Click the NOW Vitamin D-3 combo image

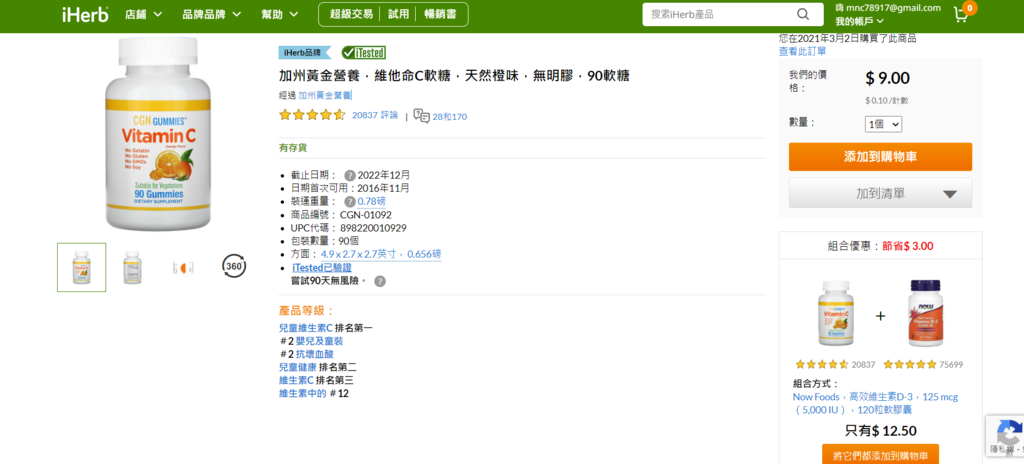click(925, 314)
